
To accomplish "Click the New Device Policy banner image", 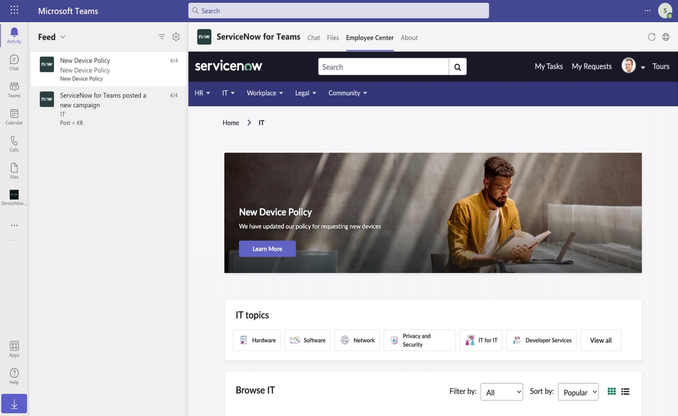I will (433, 212).
